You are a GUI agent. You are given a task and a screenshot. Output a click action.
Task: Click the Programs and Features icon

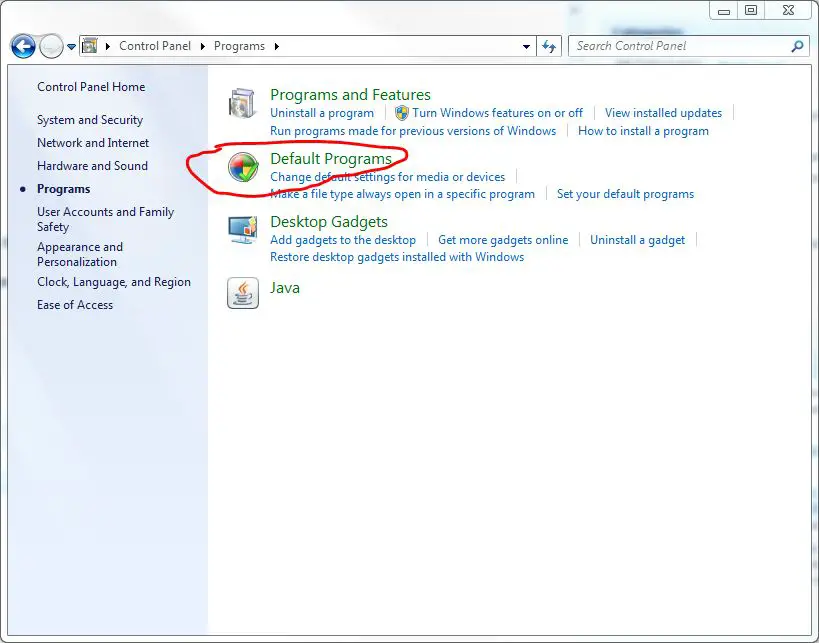[x=242, y=103]
